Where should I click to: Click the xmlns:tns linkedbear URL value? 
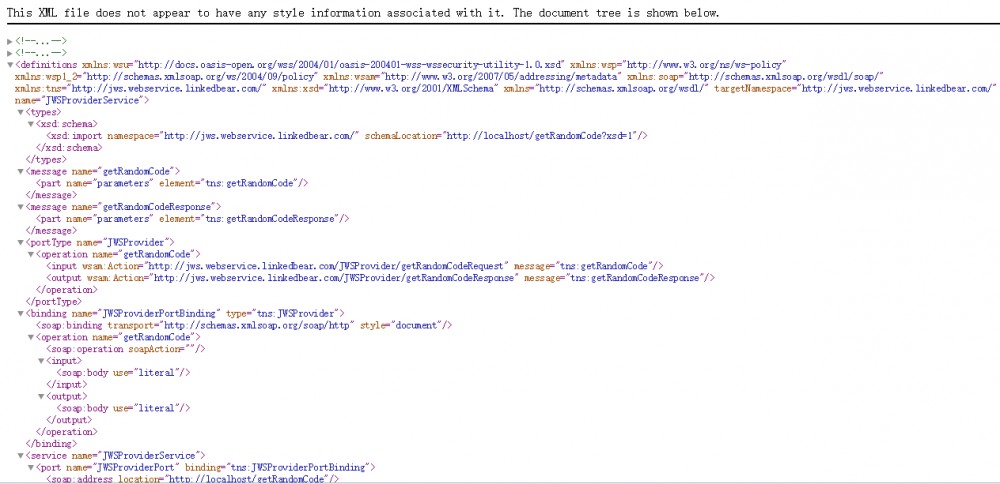166,89
